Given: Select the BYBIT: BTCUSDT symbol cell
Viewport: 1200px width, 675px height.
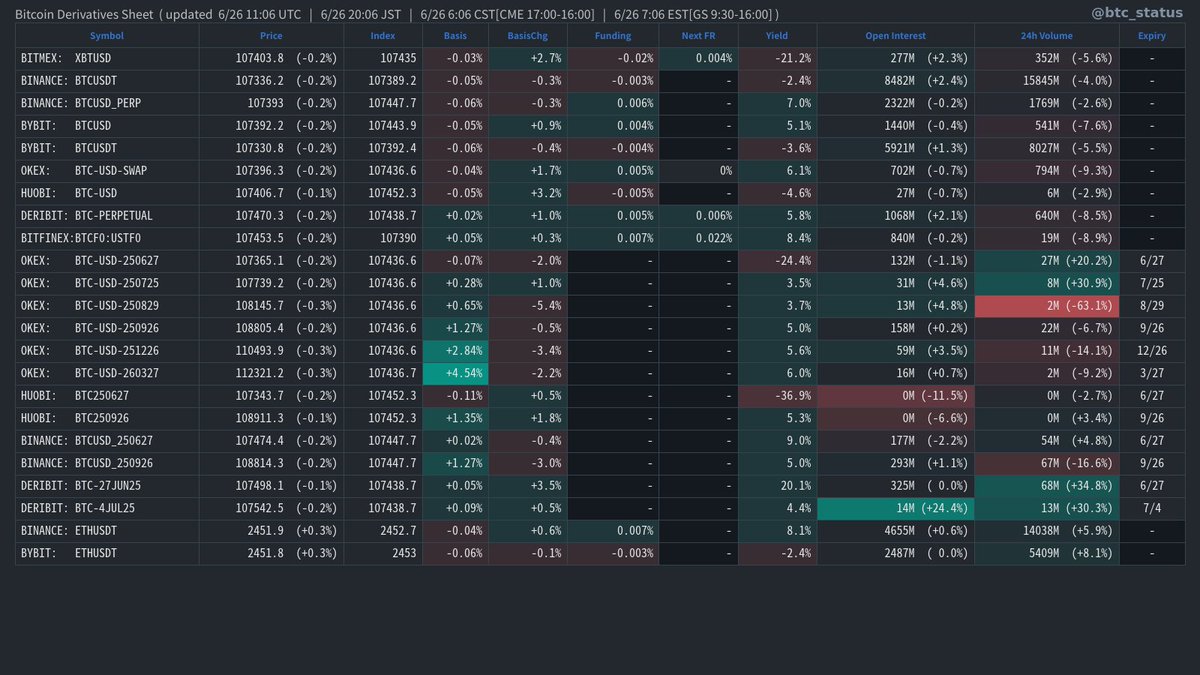Looking at the screenshot, I should click(x=107, y=148).
